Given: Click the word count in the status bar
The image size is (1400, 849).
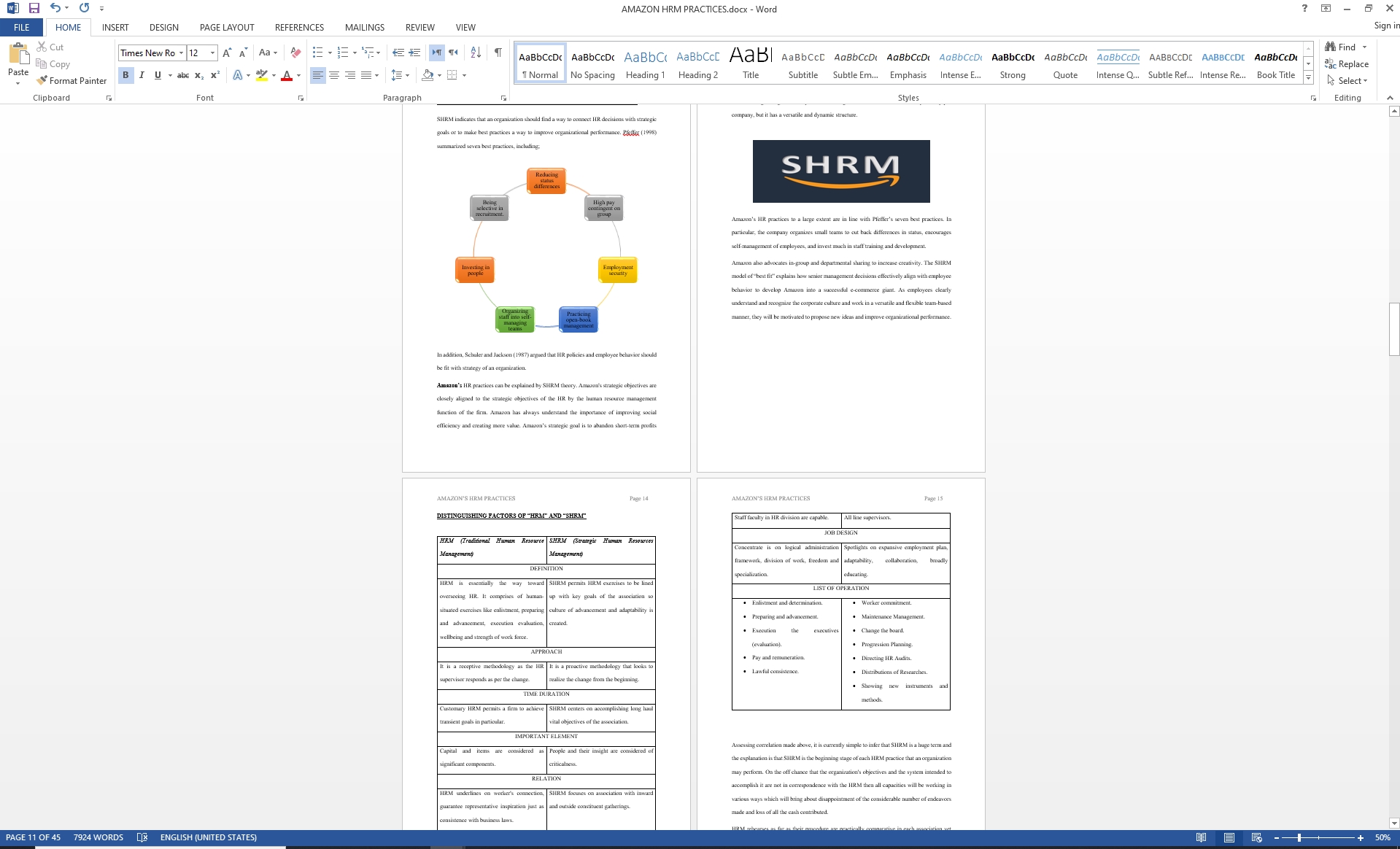Looking at the screenshot, I should coord(98,837).
